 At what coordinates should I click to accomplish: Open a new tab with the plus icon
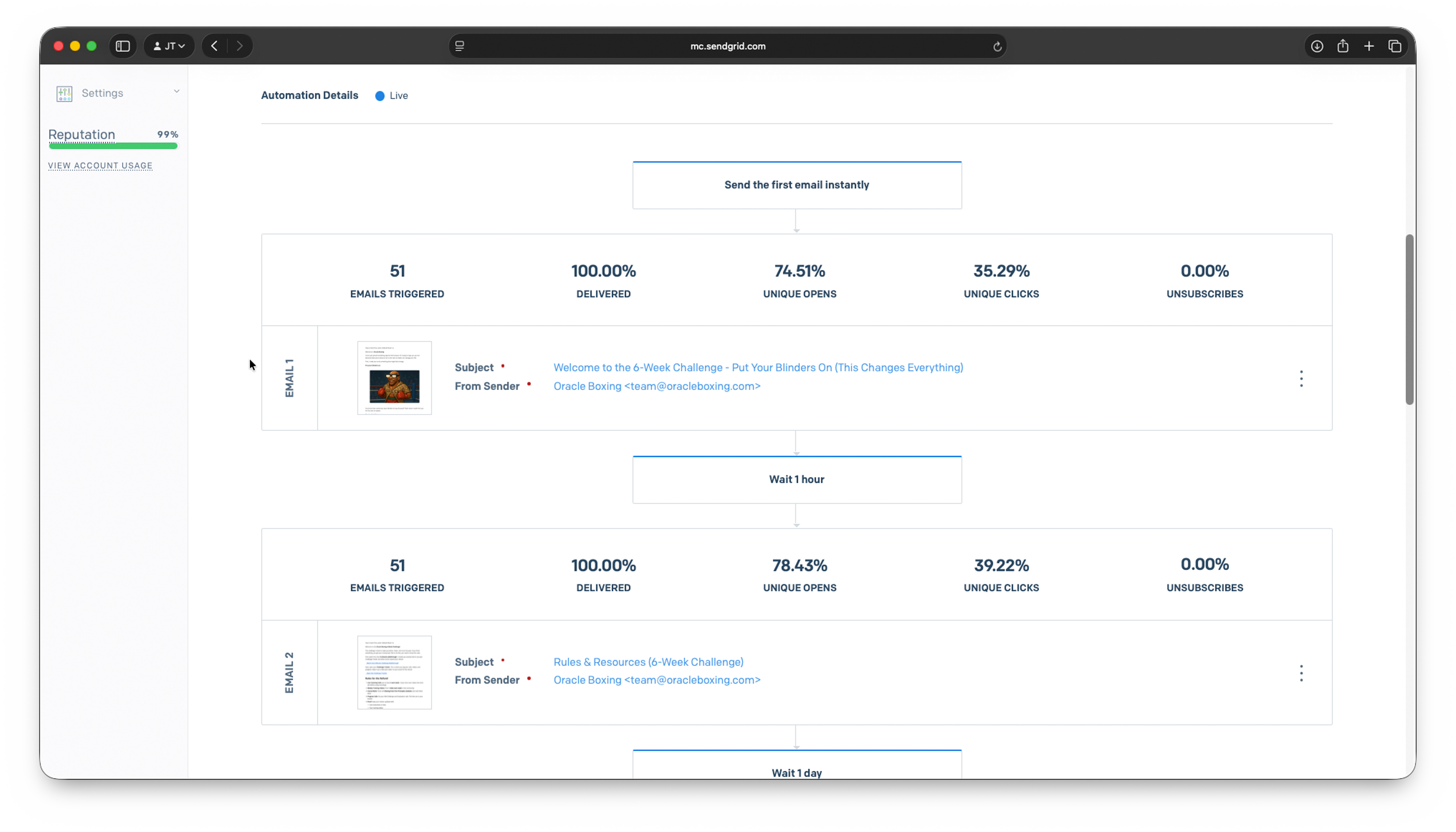point(1369,46)
